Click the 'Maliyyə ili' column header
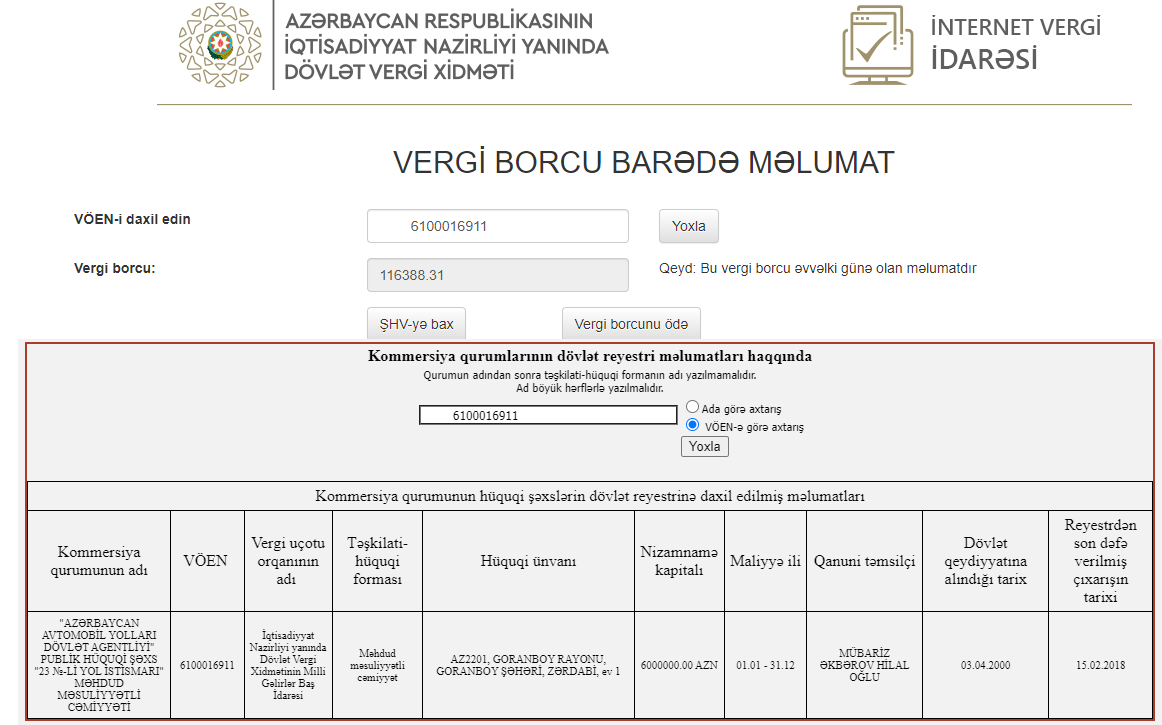Screen dimensions: 1162x725 point(766,561)
